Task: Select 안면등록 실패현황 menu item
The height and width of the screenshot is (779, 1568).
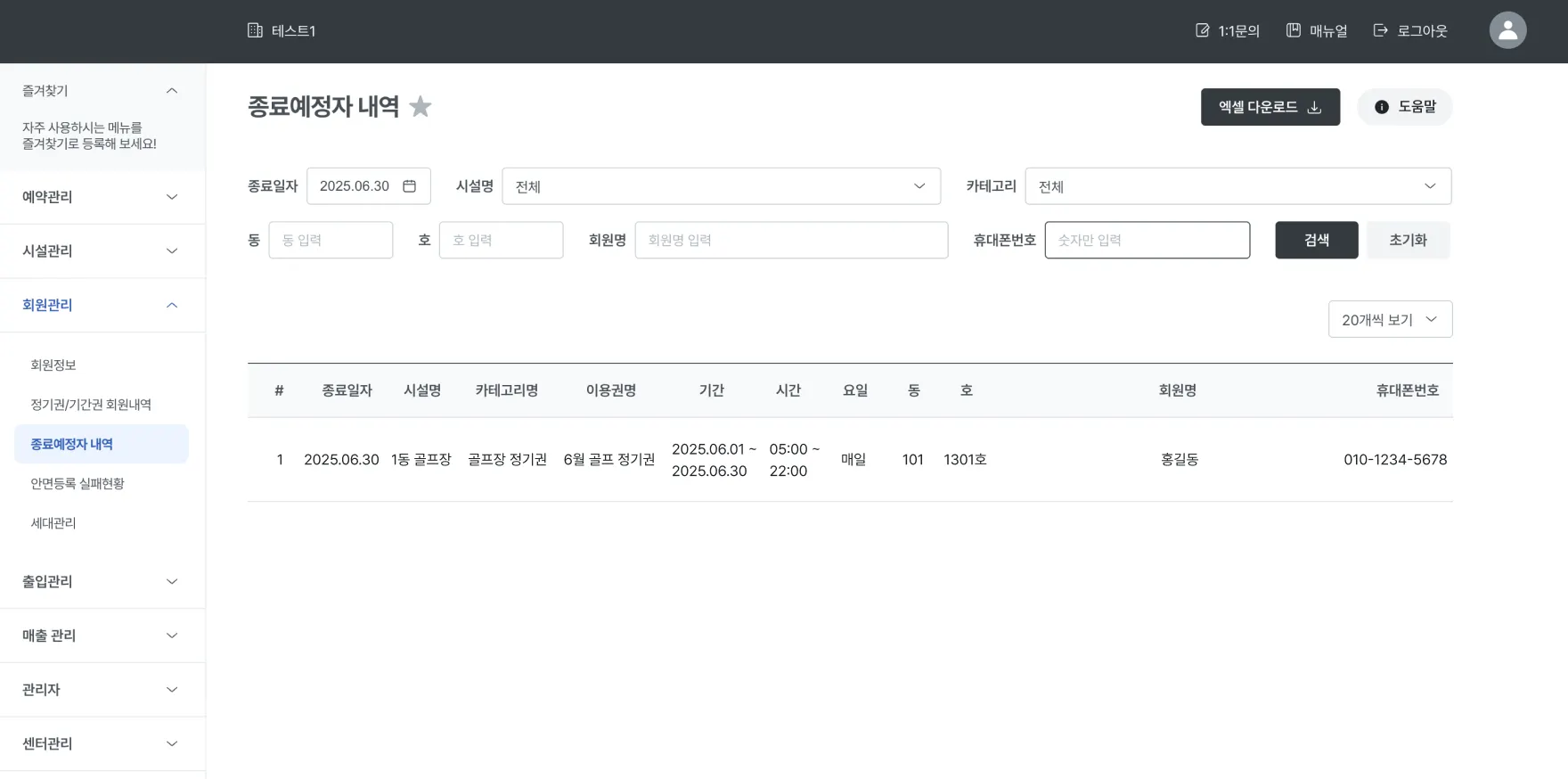Action: point(78,484)
